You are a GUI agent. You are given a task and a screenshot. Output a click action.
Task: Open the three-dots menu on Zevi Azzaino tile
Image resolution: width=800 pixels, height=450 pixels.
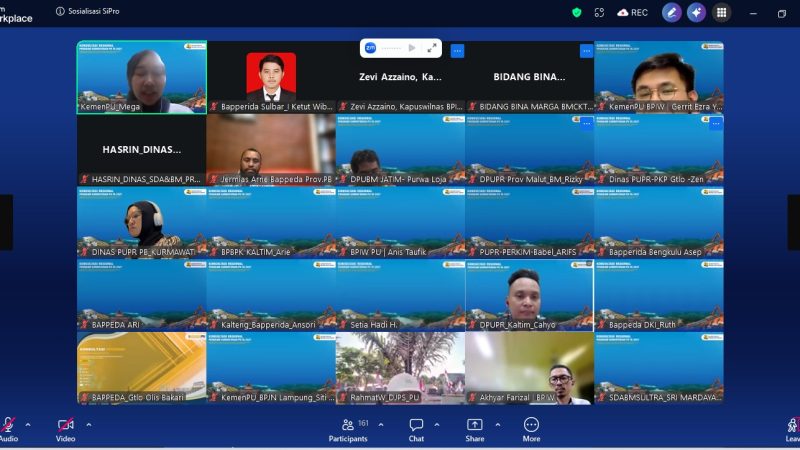click(x=457, y=50)
